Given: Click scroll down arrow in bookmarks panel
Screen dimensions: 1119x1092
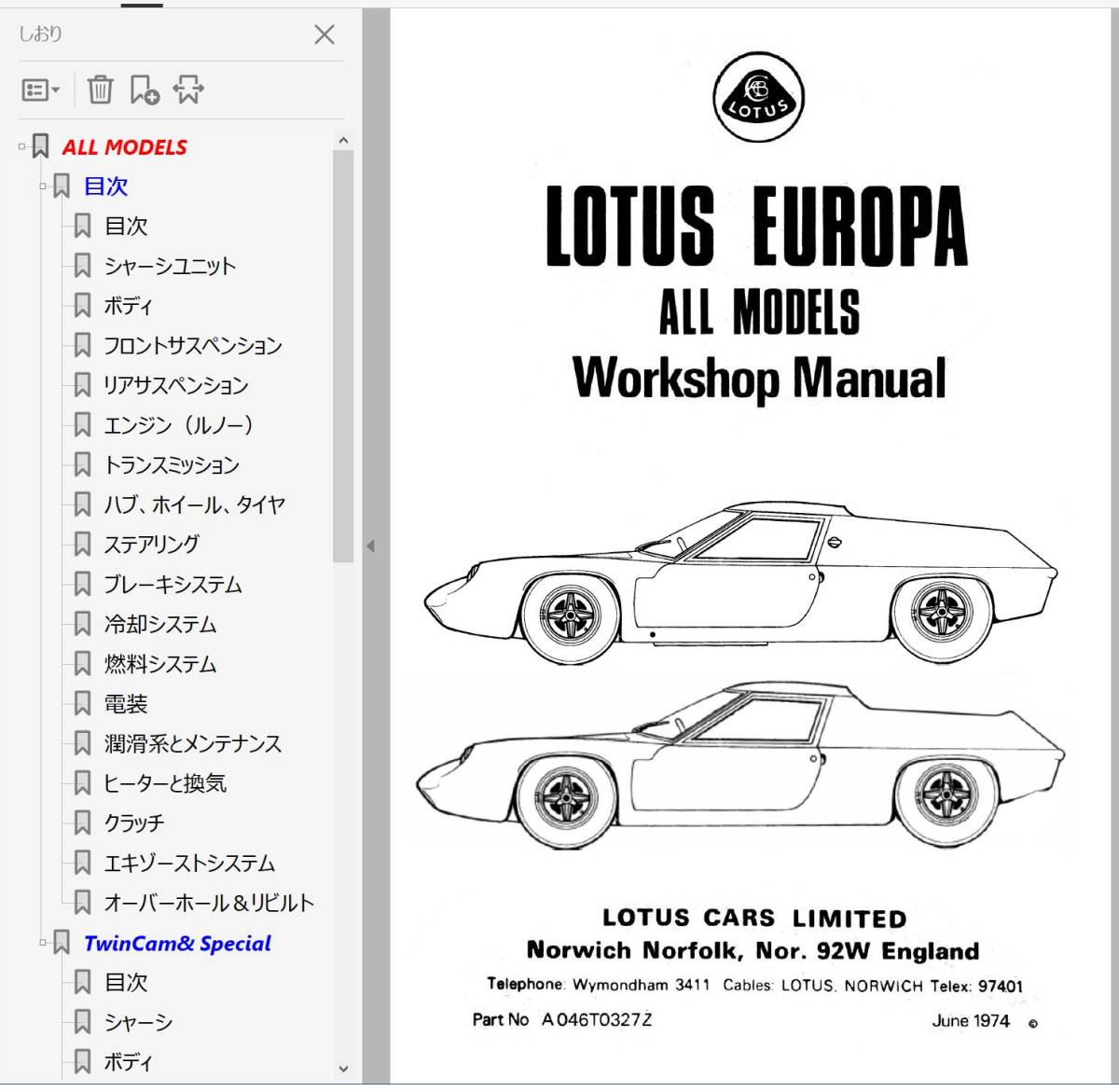Looking at the screenshot, I should 343,1069.
